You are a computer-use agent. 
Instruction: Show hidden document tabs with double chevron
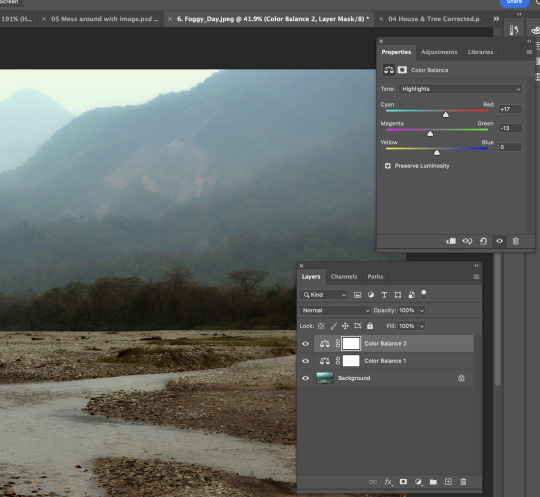[496, 19]
